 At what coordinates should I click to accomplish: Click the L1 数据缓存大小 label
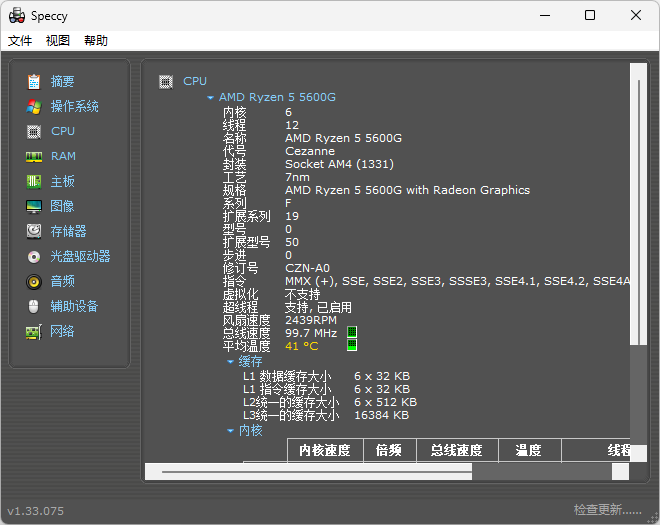287,376
